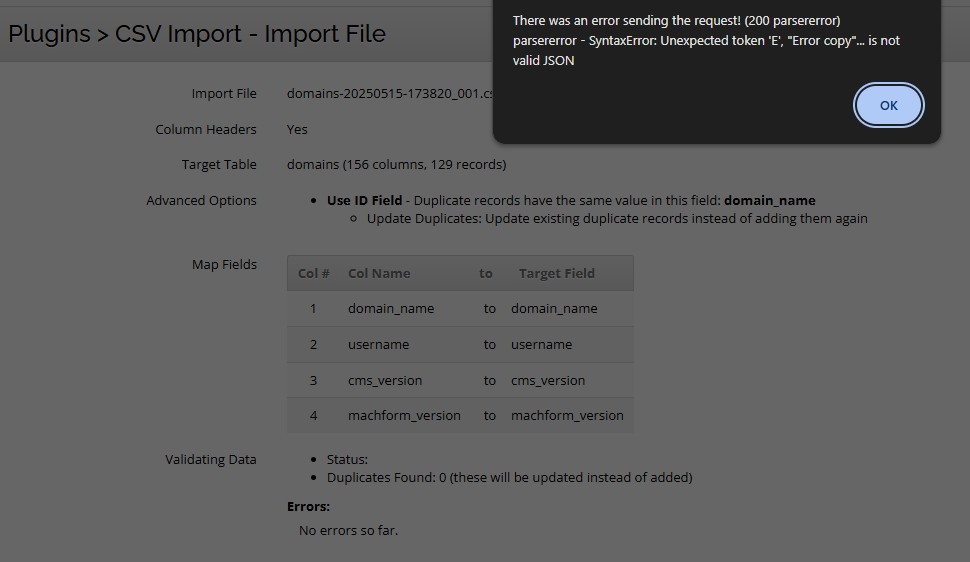The height and width of the screenshot is (562, 970).
Task: Click the 'Col #' table header
Action: click(314, 273)
